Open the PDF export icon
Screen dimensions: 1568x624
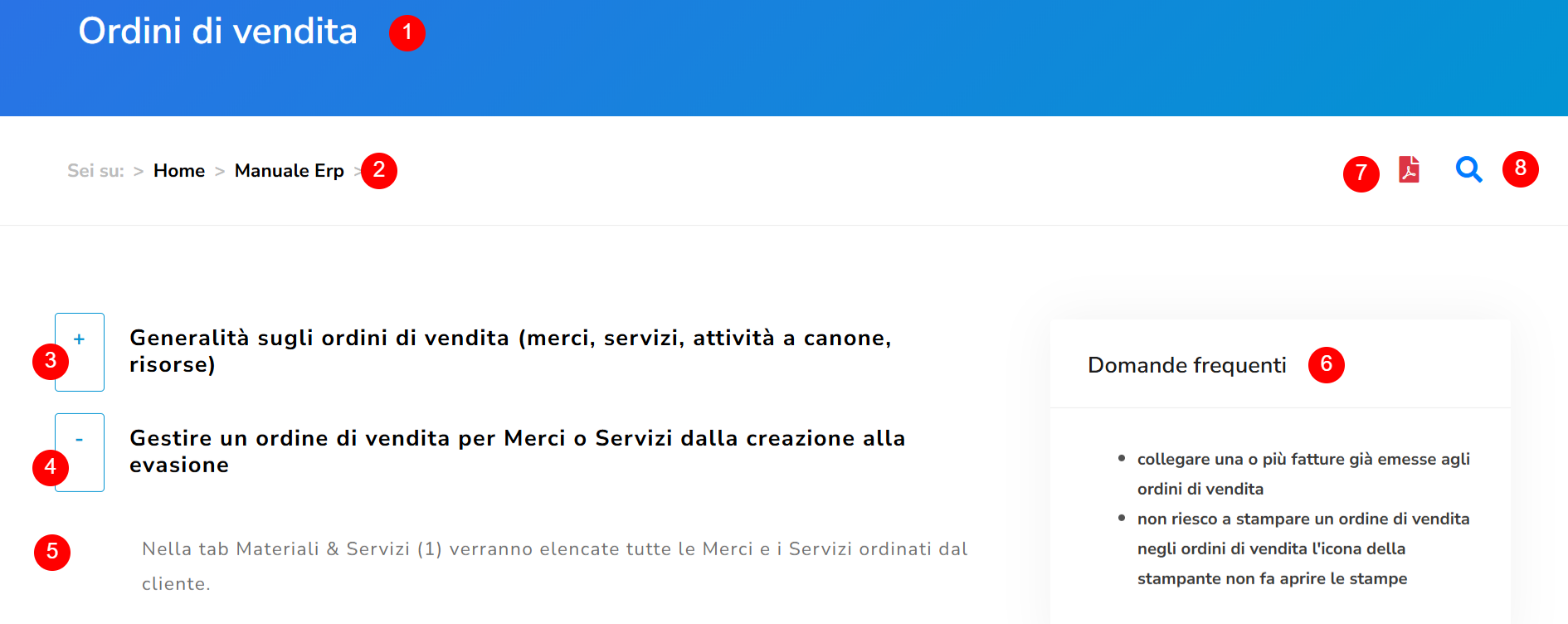point(1409,169)
